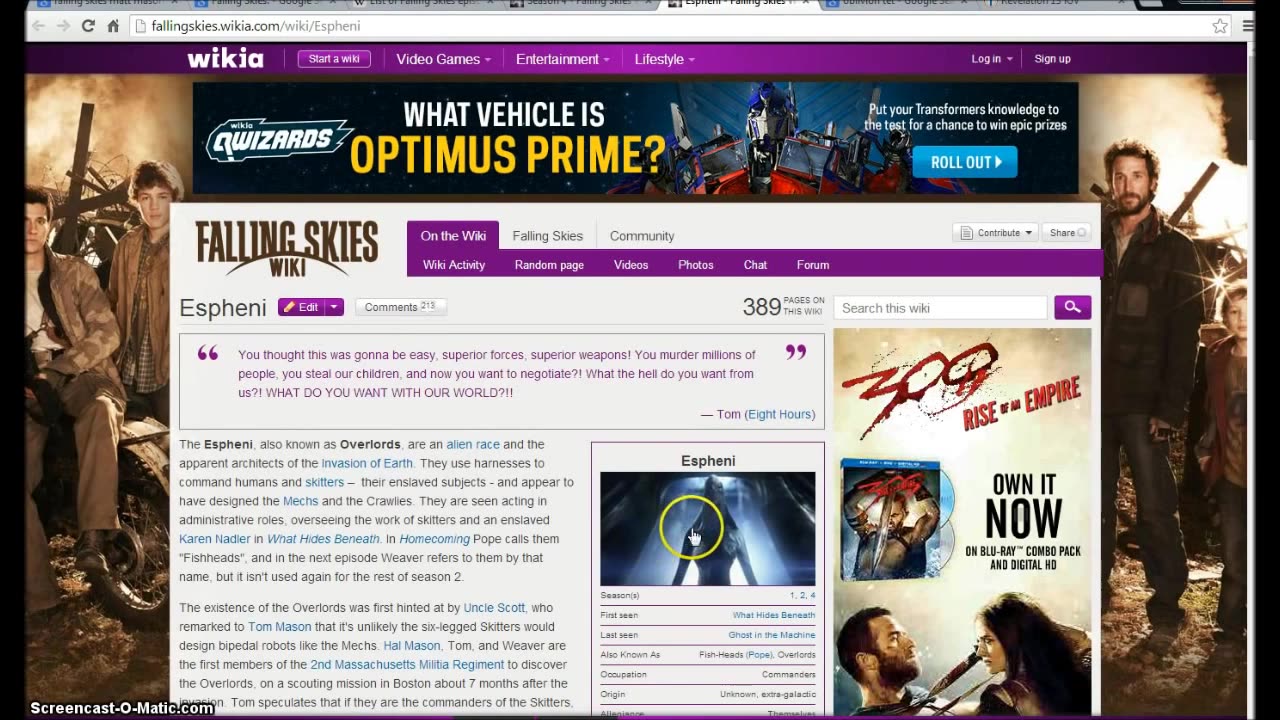Image resolution: width=1280 pixels, height=720 pixels.
Task: Open the Invasion of Earth link
Action: coord(367,464)
